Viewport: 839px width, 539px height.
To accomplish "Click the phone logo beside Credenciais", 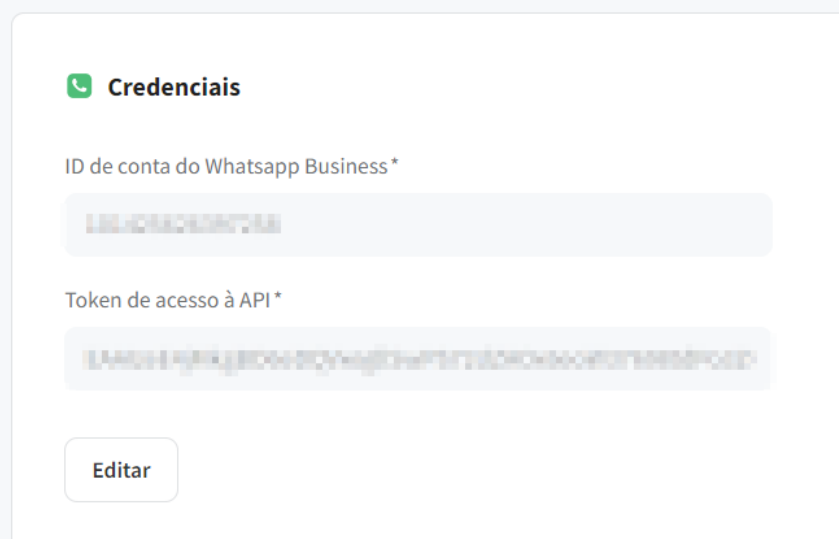I will pyautogui.click(x=79, y=86).
